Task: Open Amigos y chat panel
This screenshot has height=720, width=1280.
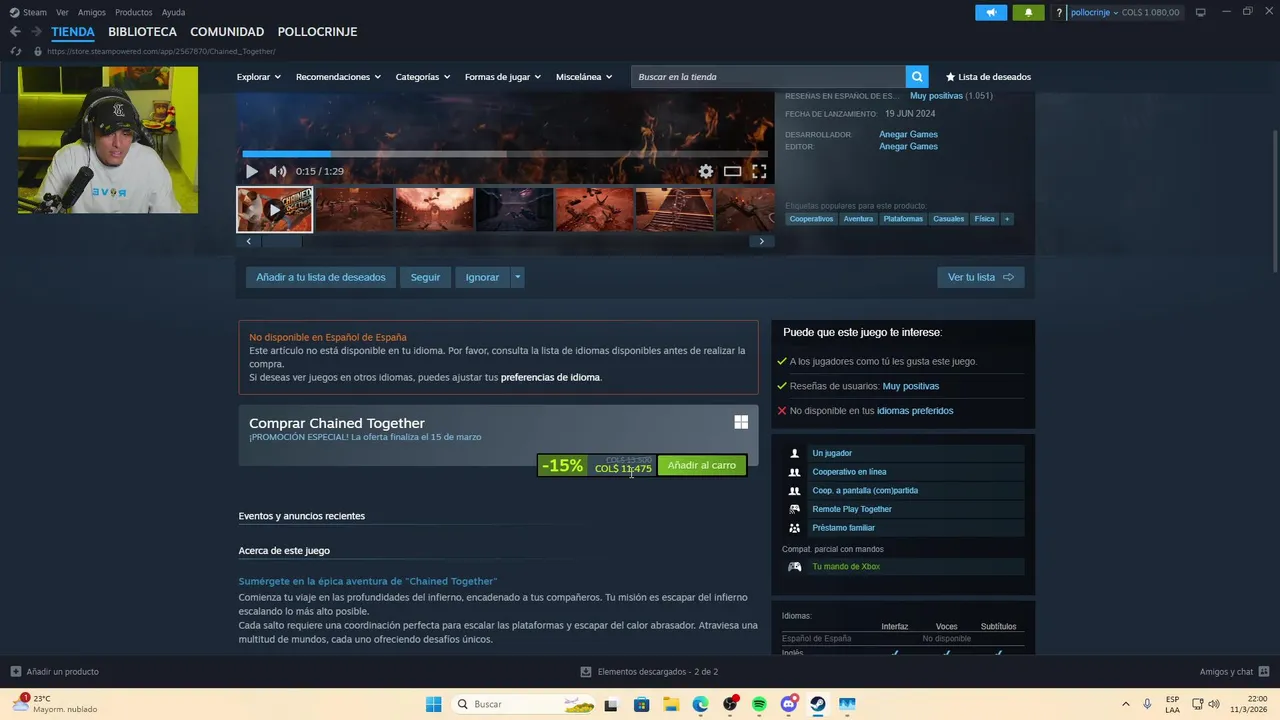Action: 1234,672
